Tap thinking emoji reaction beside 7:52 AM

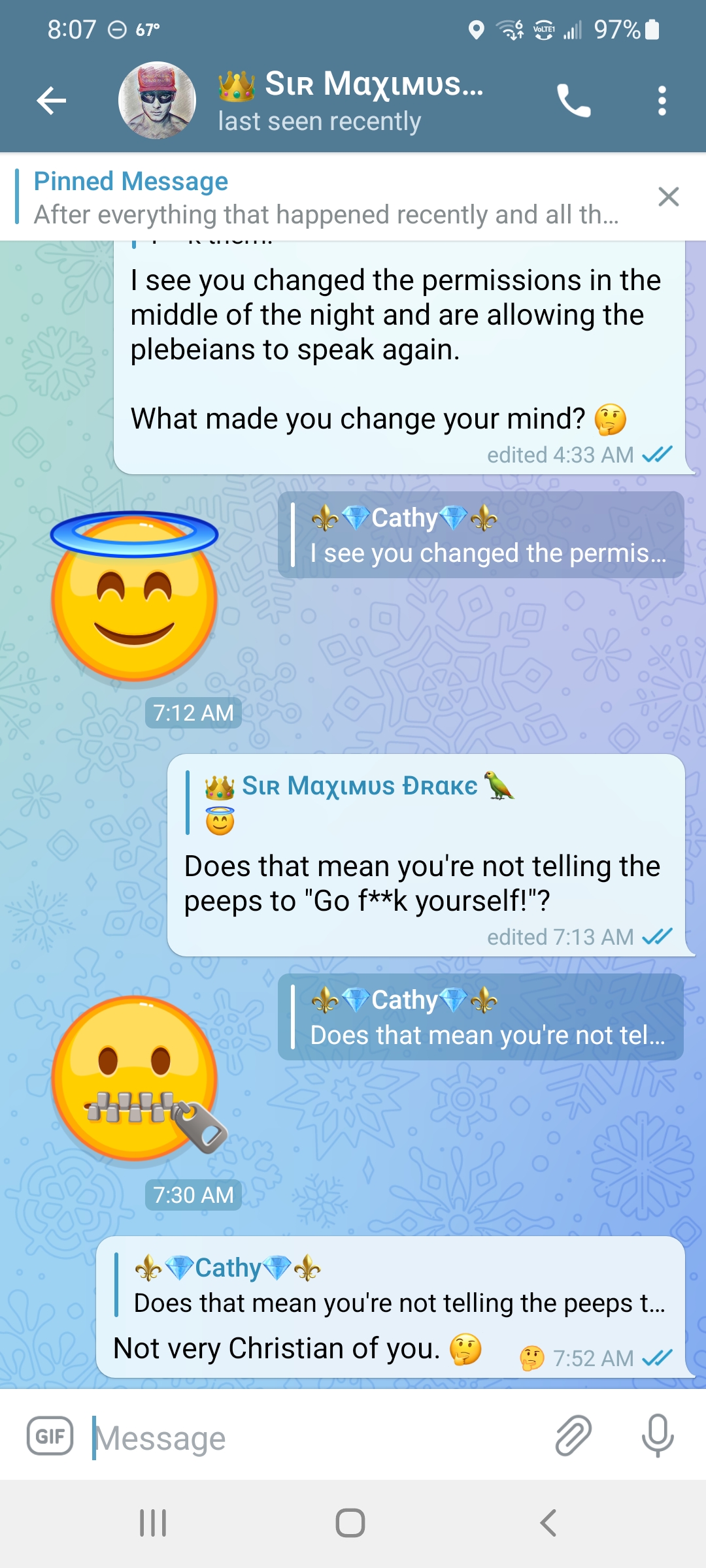click(x=531, y=1358)
